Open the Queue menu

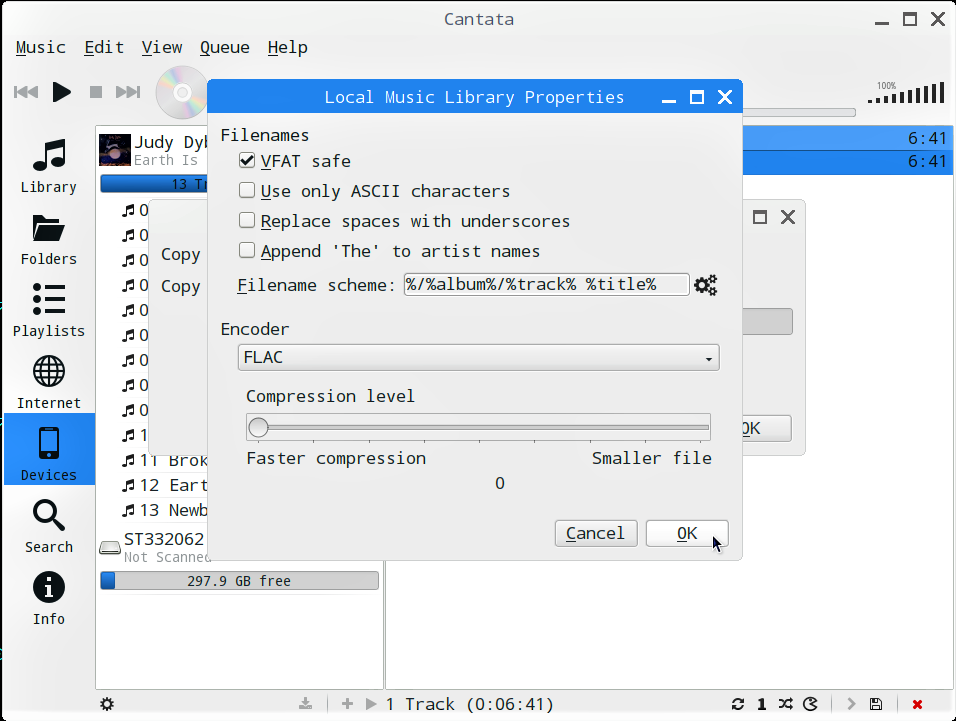[224, 48]
